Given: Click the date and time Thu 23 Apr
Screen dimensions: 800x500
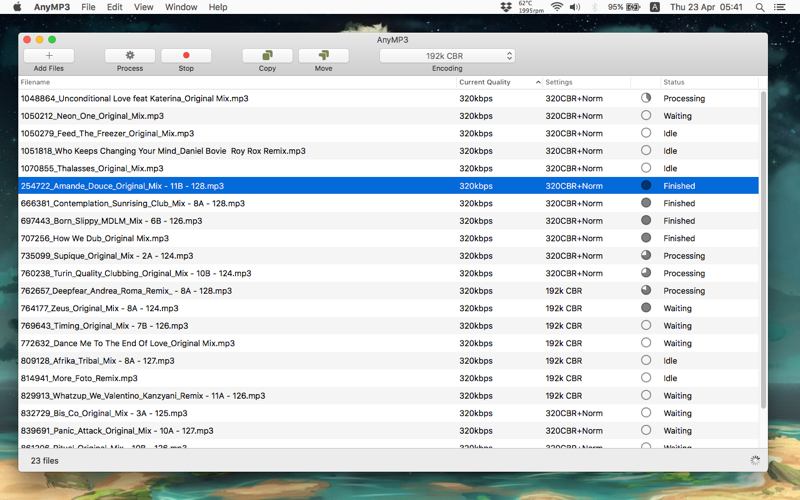Looking at the screenshot, I should [x=706, y=7].
